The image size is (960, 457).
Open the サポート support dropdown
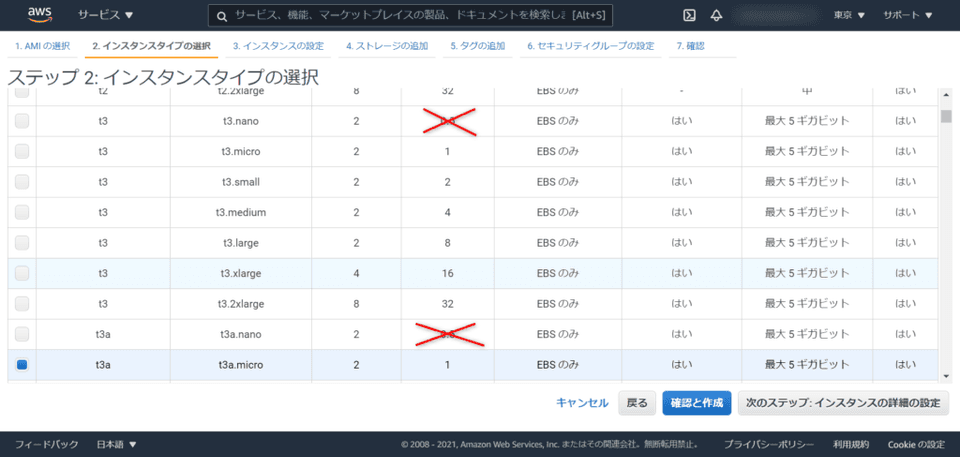click(907, 16)
